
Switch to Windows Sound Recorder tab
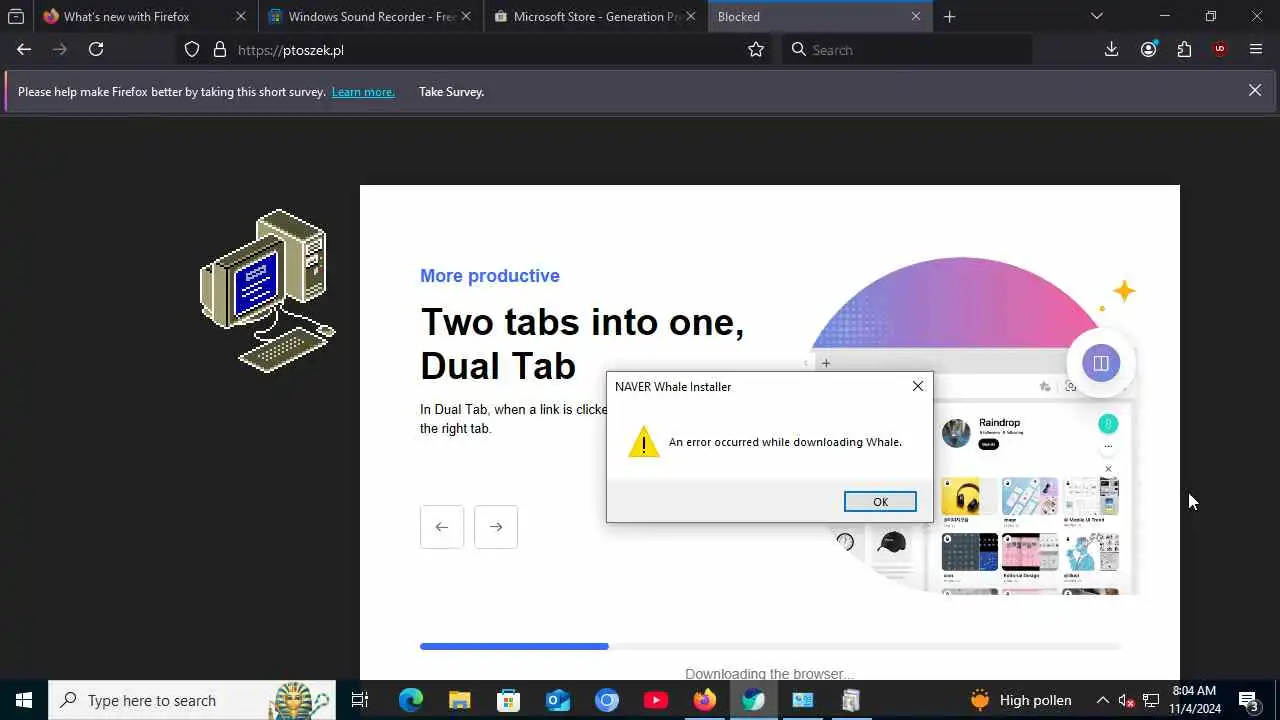pyautogui.click(x=370, y=16)
